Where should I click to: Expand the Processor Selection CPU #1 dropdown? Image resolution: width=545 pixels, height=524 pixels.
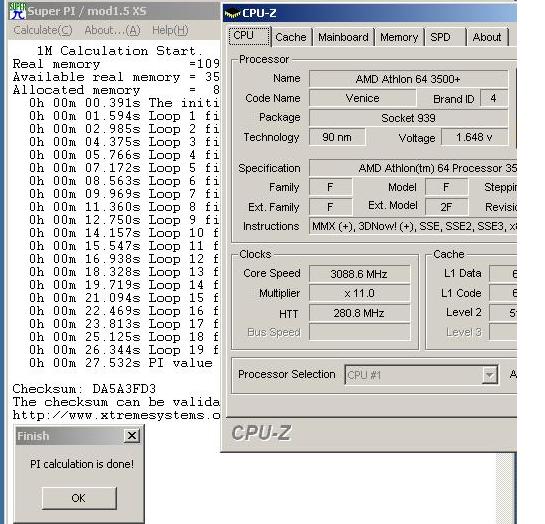[489, 375]
